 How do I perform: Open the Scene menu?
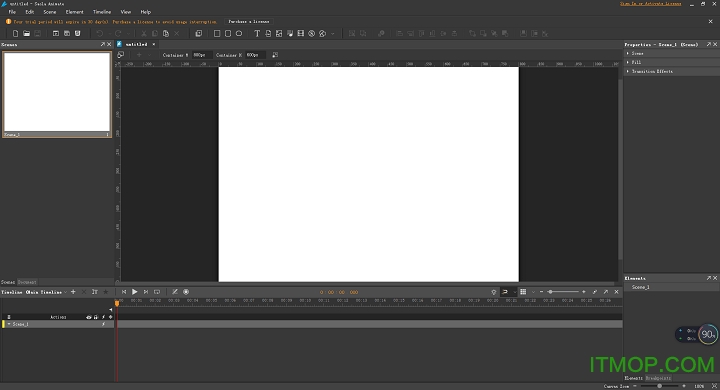click(x=50, y=12)
